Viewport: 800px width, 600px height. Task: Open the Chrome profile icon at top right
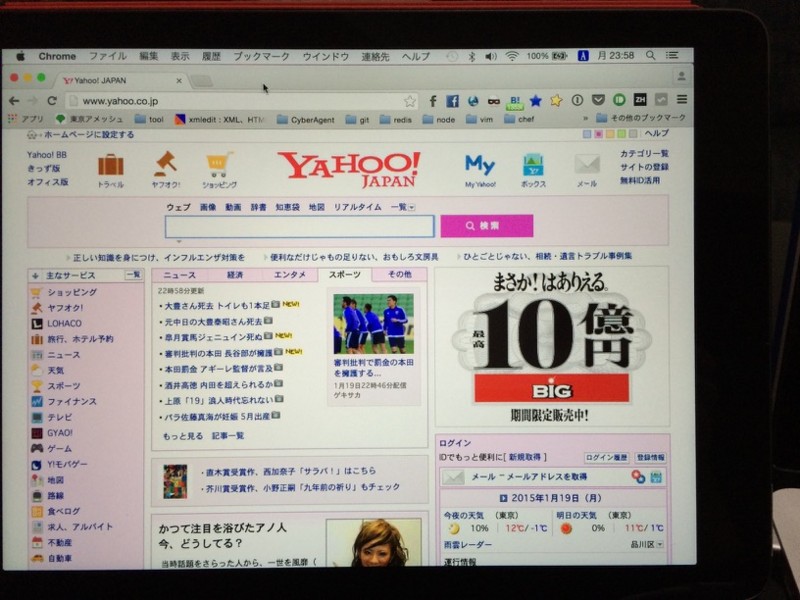pyautogui.click(x=681, y=77)
